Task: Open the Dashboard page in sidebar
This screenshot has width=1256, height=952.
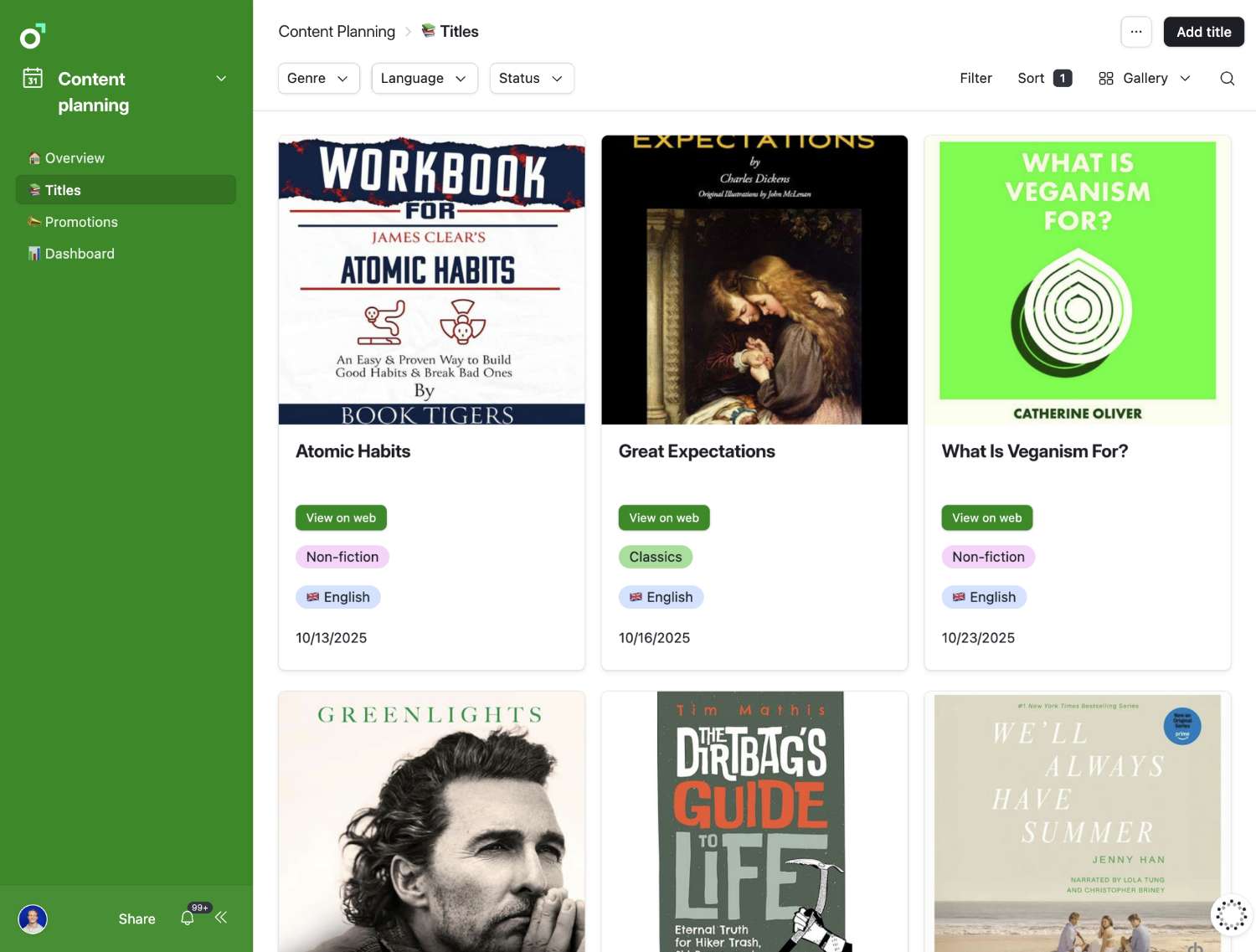Action: coord(126,254)
